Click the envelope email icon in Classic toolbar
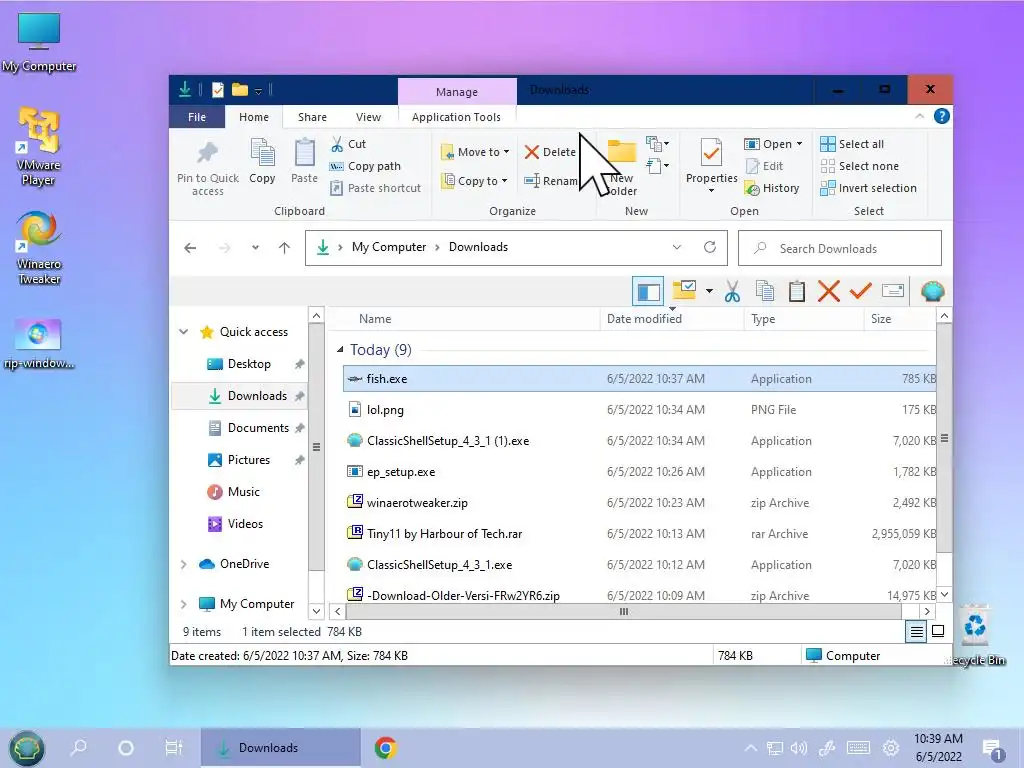Image resolution: width=1024 pixels, height=768 pixels. click(x=893, y=291)
